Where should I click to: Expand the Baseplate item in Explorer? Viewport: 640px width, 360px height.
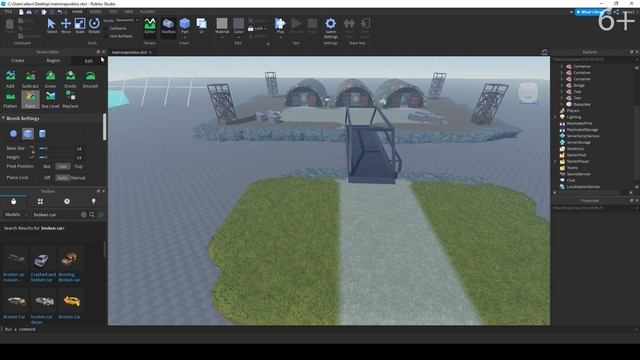[561, 104]
